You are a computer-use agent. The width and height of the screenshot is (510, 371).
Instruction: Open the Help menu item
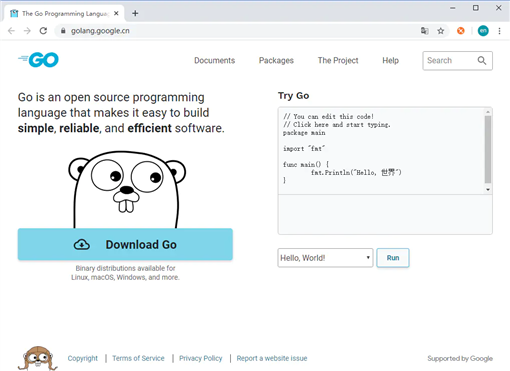(390, 60)
